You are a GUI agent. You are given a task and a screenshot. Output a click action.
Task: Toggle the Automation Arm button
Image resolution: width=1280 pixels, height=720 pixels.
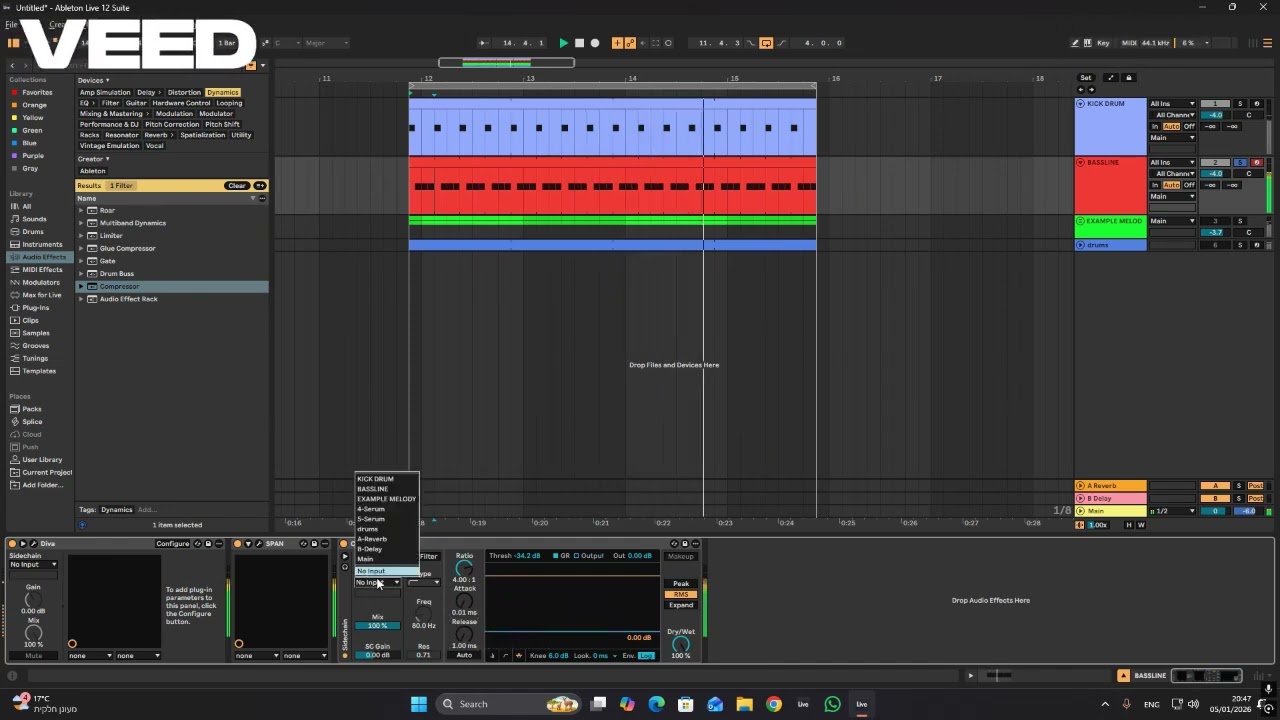(x=629, y=43)
